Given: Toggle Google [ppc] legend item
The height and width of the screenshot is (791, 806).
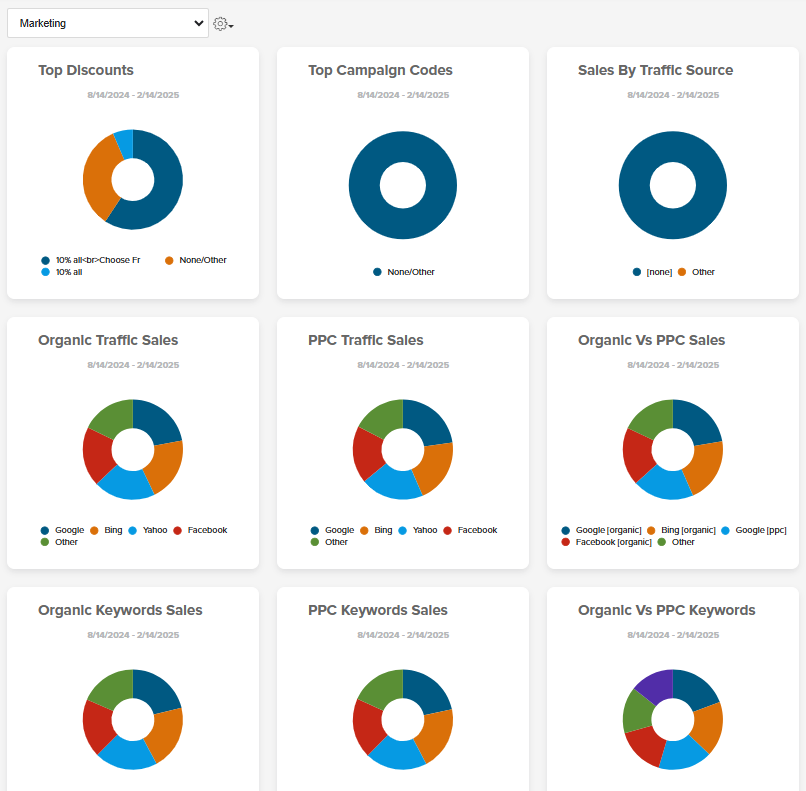Looking at the screenshot, I should click(x=754, y=530).
